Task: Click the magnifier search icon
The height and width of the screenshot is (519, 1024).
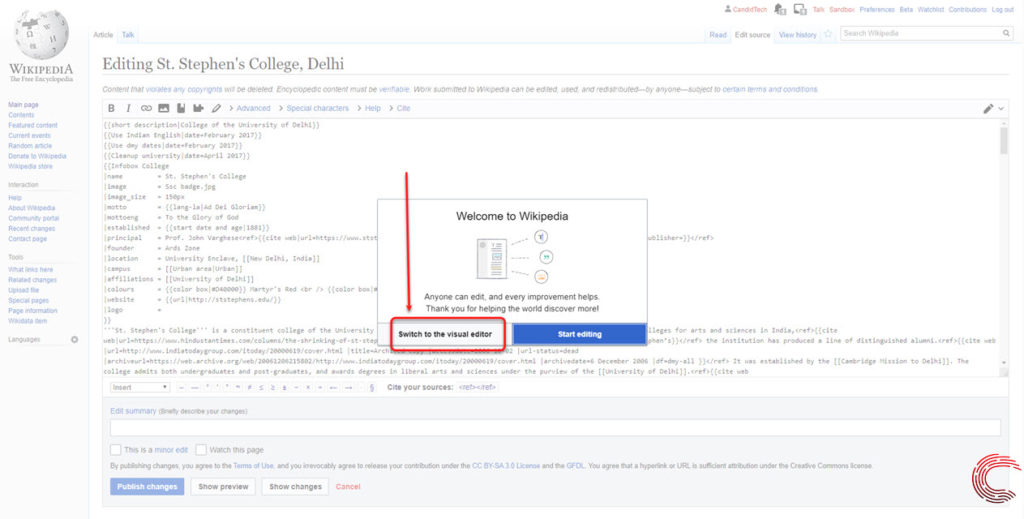Action: coord(1006,33)
